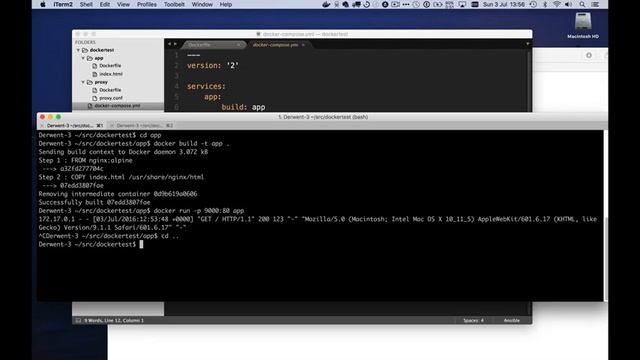Open the tab list dropdown in Sublime
Image resolution: width=640 pixels, height=360 pixels.
527,44
